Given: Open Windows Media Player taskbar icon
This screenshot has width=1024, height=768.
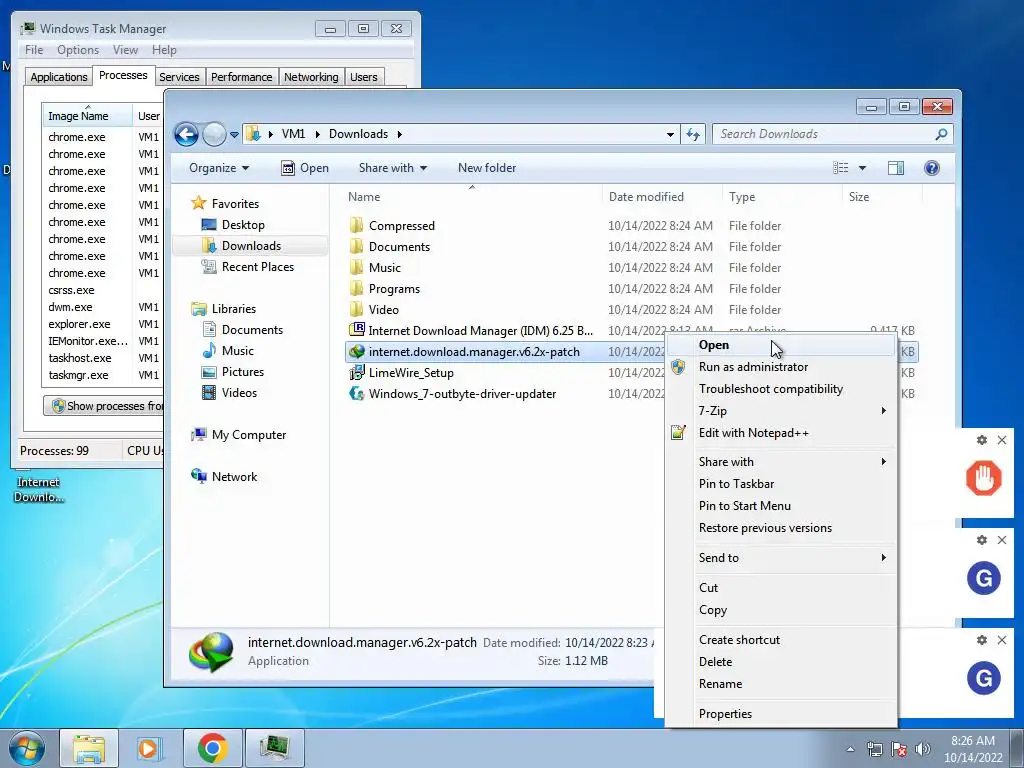Looking at the screenshot, I should pos(150,748).
